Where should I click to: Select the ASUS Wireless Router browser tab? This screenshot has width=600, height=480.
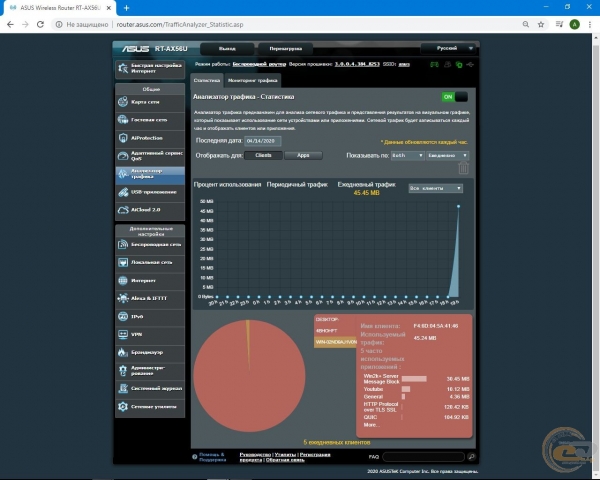tap(59, 8)
